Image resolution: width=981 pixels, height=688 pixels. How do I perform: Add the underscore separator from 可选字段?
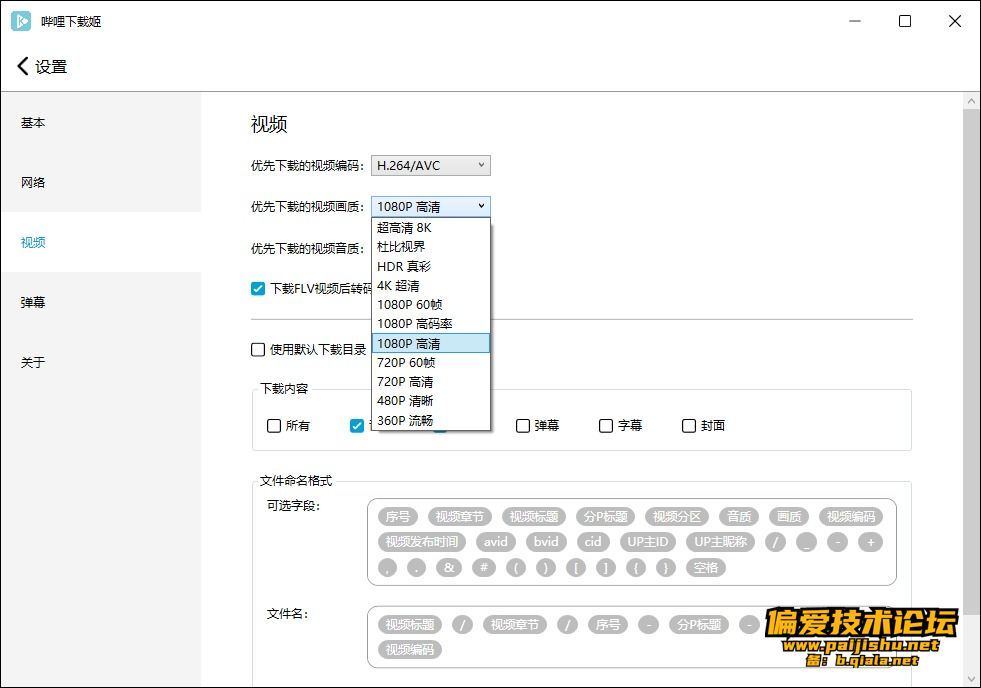[x=806, y=542]
